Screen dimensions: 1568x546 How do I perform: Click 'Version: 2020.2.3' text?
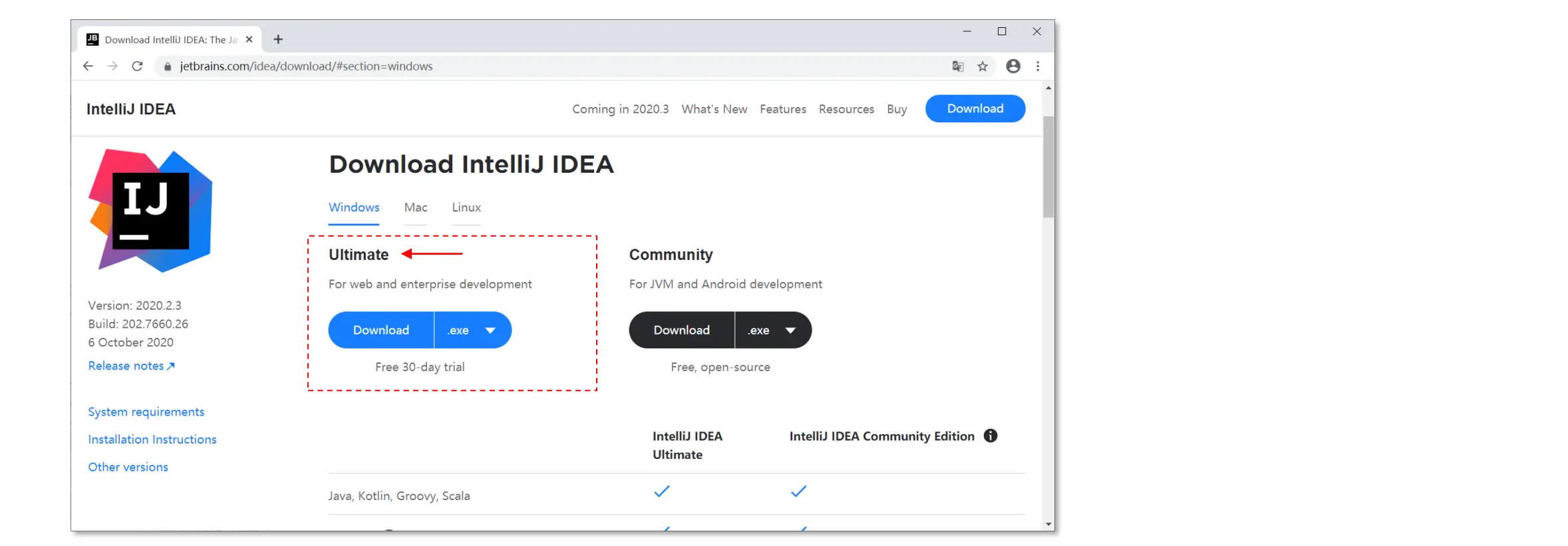[135, 306]
